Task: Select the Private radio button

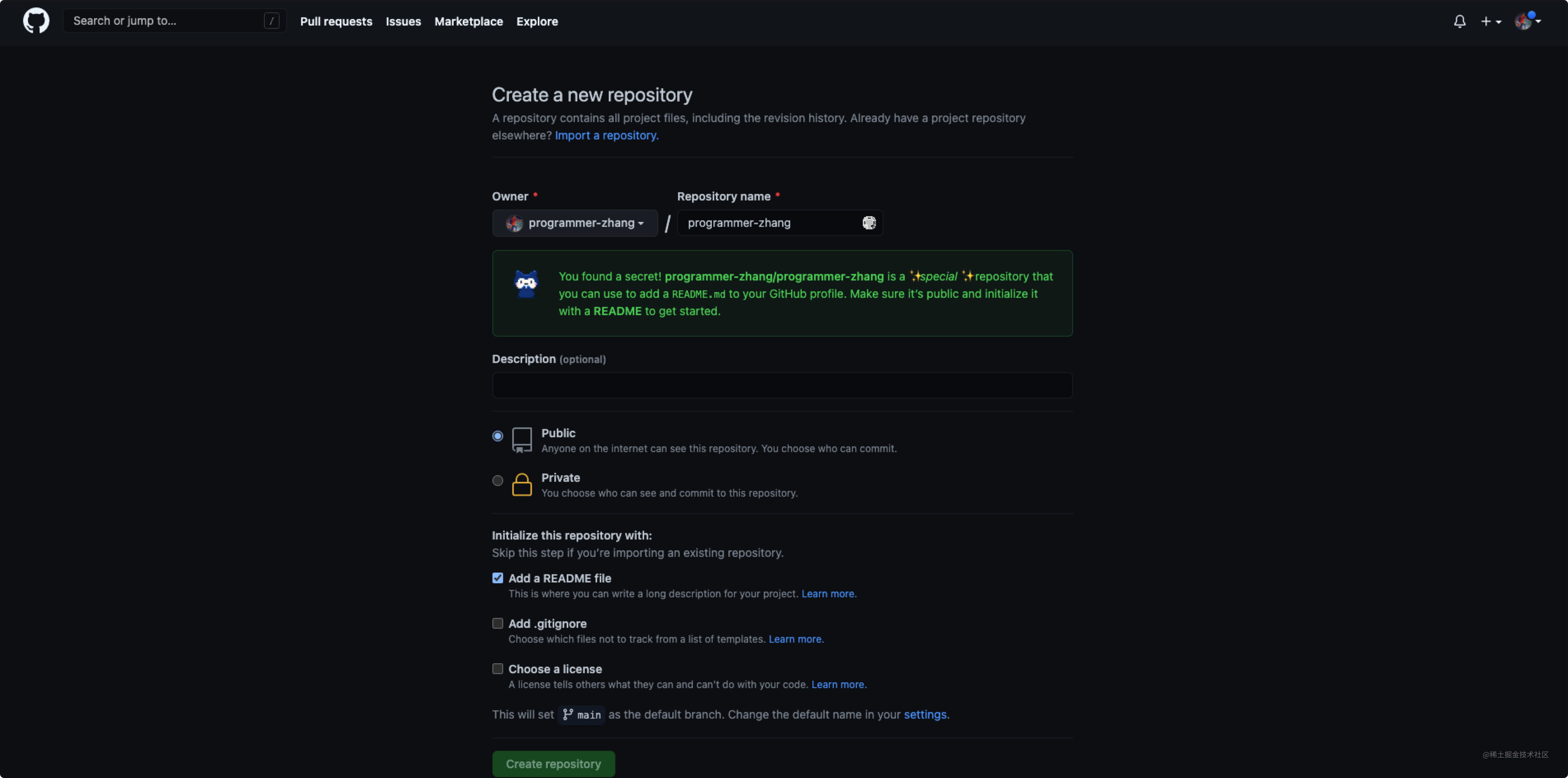Action: tap(497, 480)
